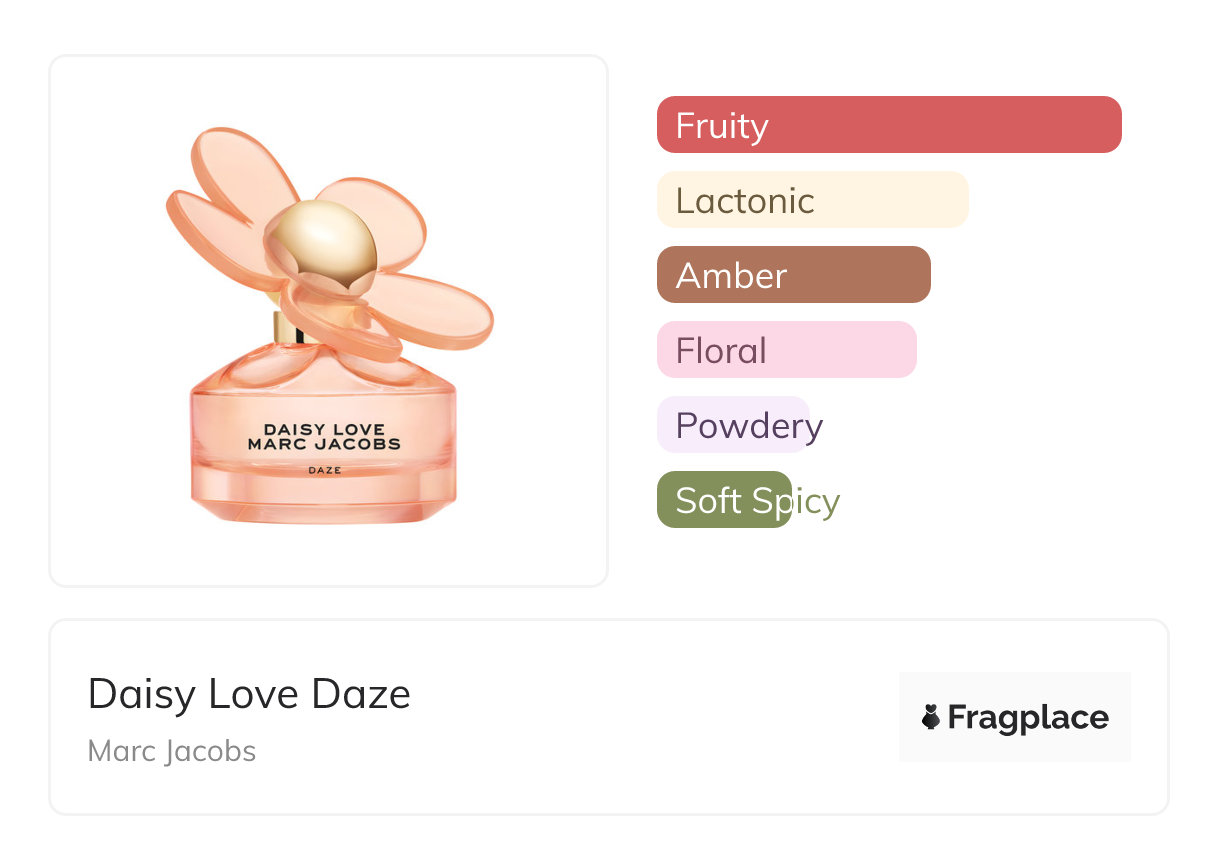Click the small DAZE label on bottle
The image size is (1218, 864).
pyautogui.click(x=322, y=467)
